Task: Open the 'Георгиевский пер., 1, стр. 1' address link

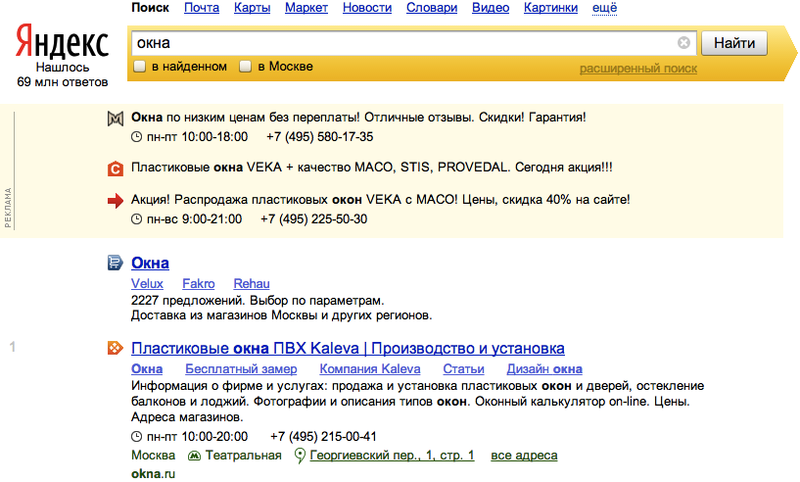Action: [392, 455]
